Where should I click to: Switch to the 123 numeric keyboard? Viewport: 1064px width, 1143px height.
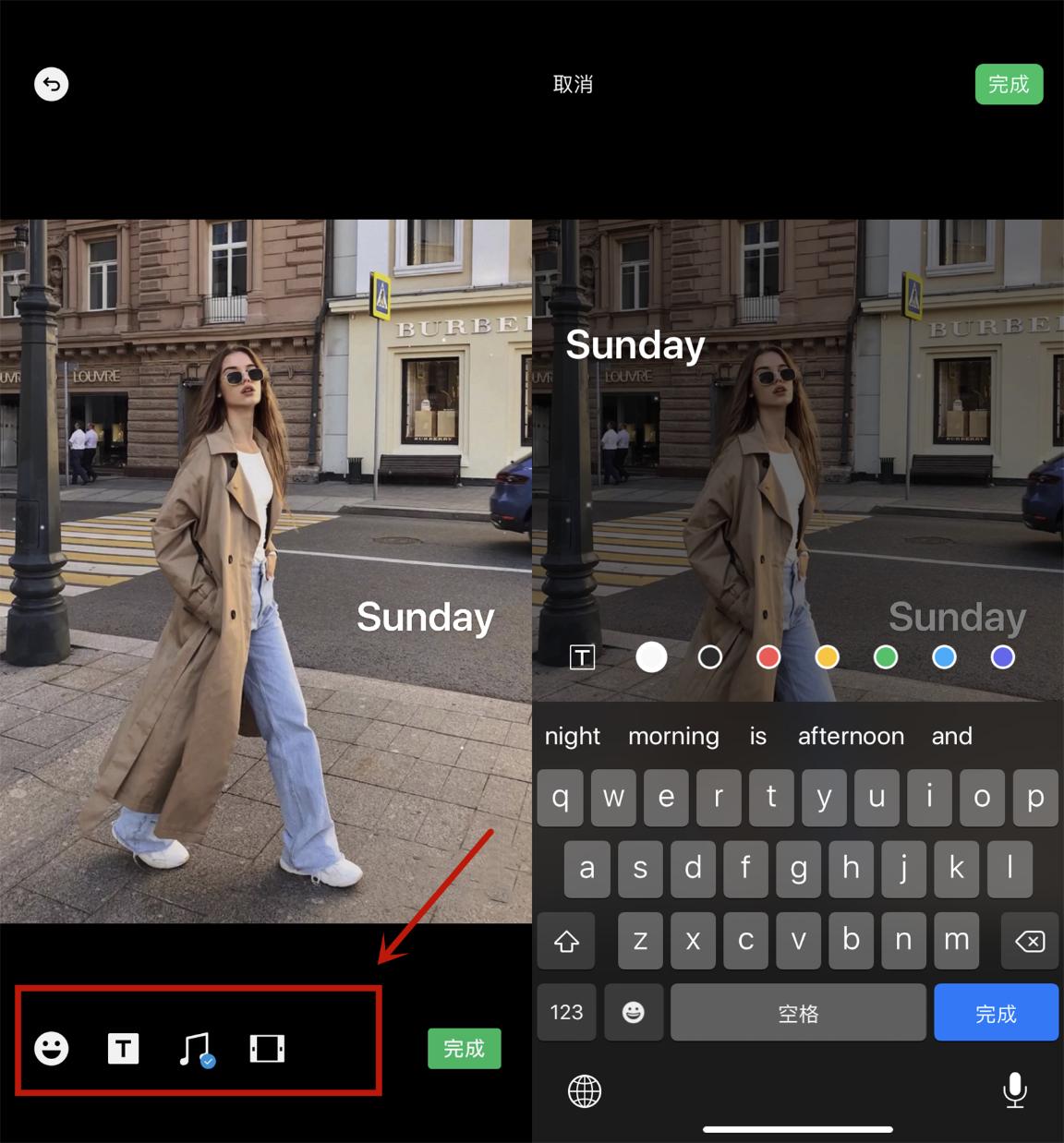point(566,1013)
